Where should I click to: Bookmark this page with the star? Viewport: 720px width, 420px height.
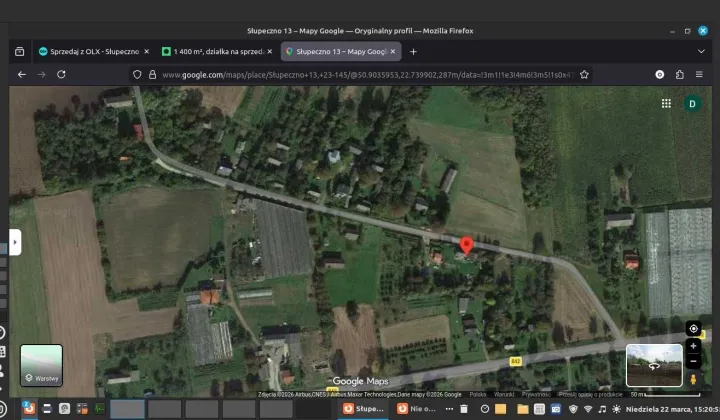pos(584,74)
